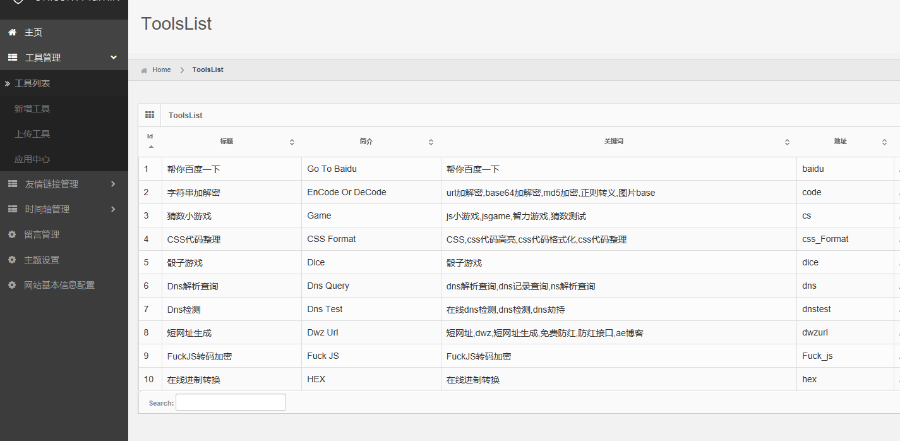
Task: Click the grid icon in ToolsList panel header
Action: click(149, 115)
